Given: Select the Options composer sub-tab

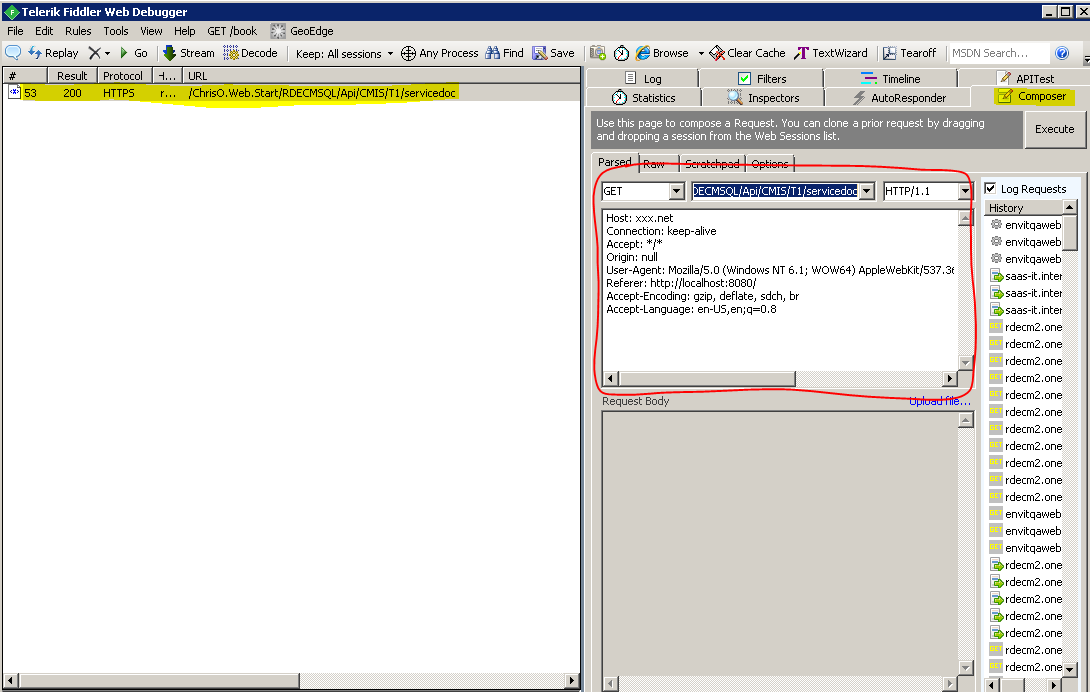Looking at the screenshot, I should coord(770,164).
